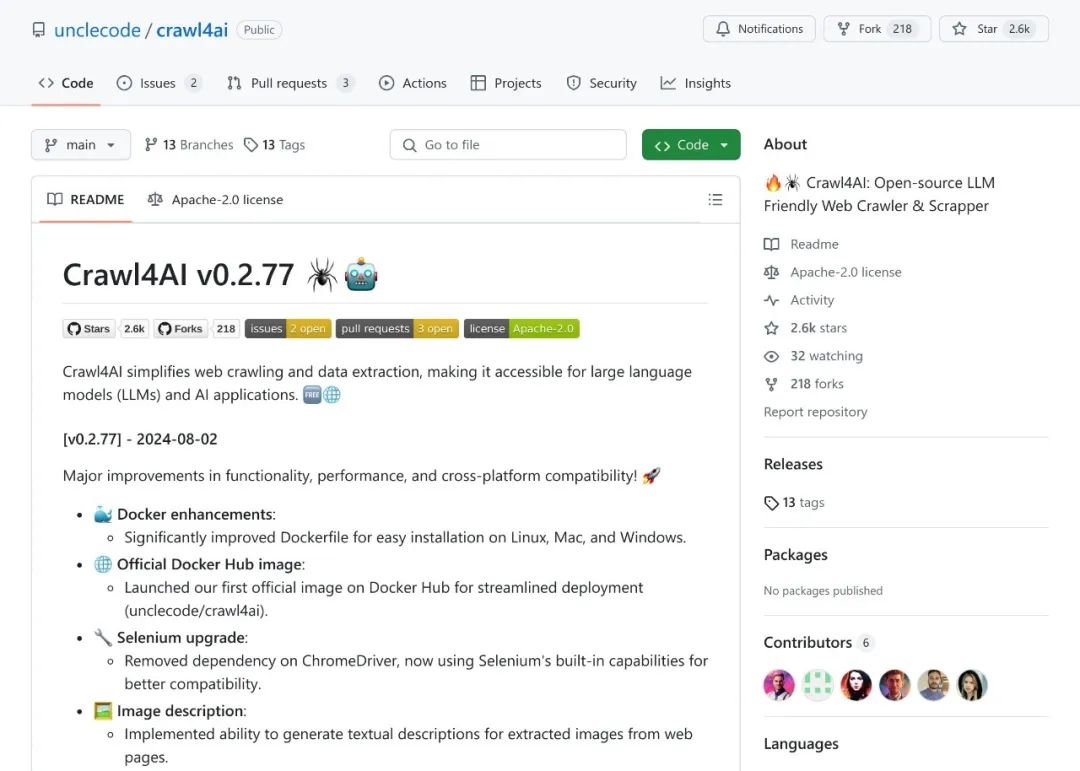Switch to the Pull requests tab
1080x771 pixels.
pyautogui.click(x=290, y=83)
